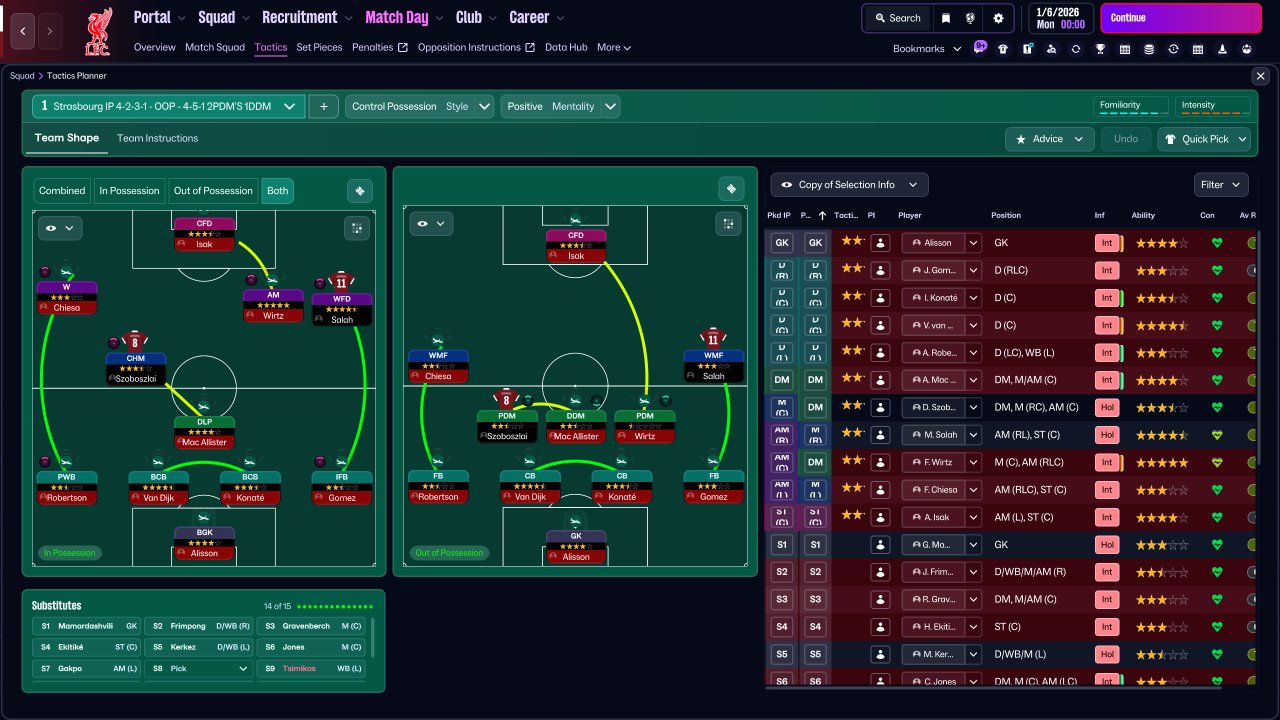
Task: Open the Data Hub tab
Action: click(x=566, y=47)
